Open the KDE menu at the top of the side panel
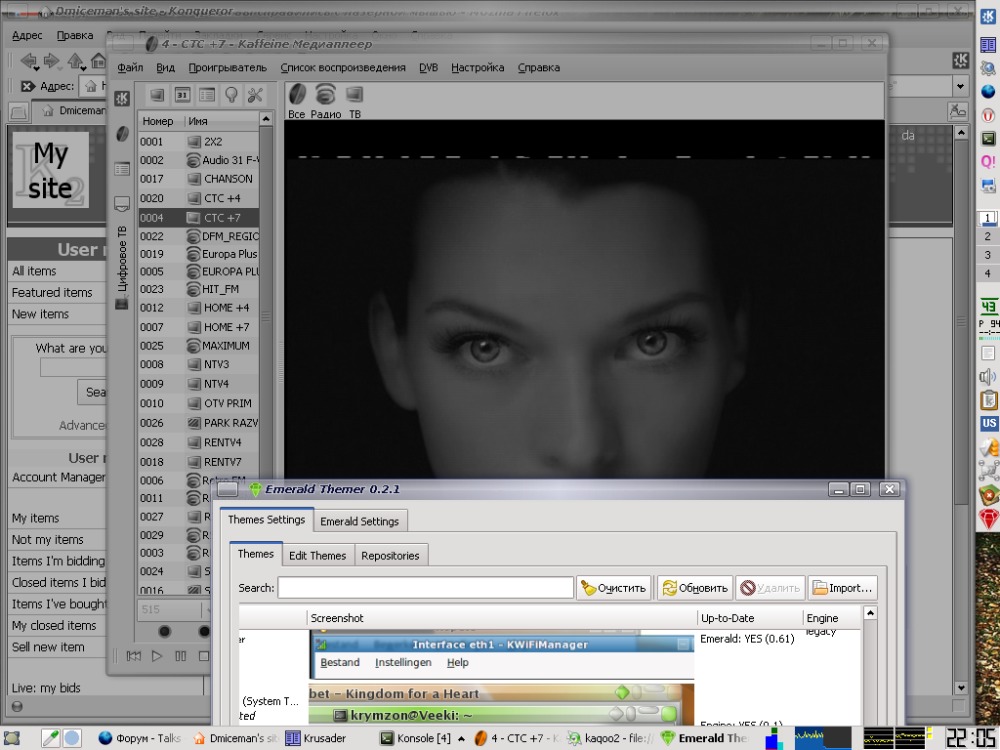Image resolution: width=1000 pixels, height=750 pixels. pyautogui.click(x=988, y=15)
